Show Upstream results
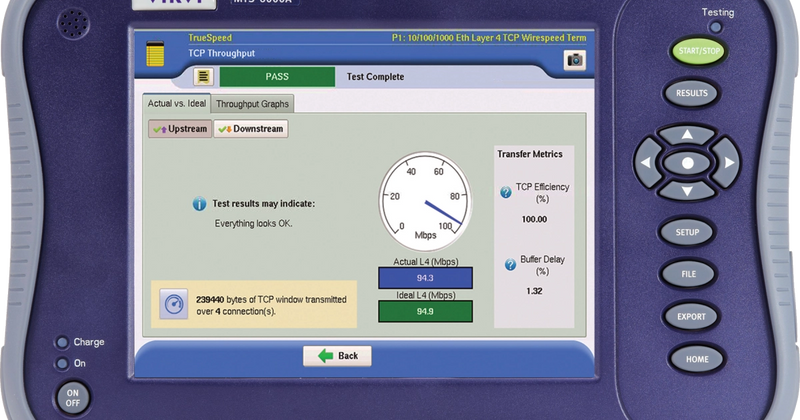This screenshot has height=420, width=800. pos(180,129)
